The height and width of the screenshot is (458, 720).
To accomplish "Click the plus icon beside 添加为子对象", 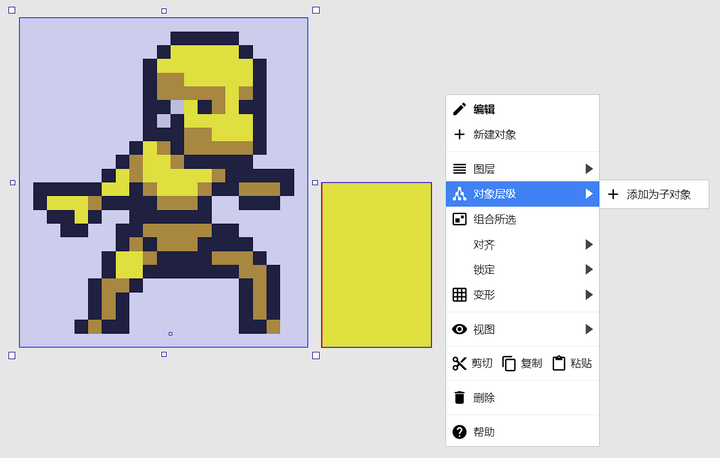I will [x=613, y=194].
